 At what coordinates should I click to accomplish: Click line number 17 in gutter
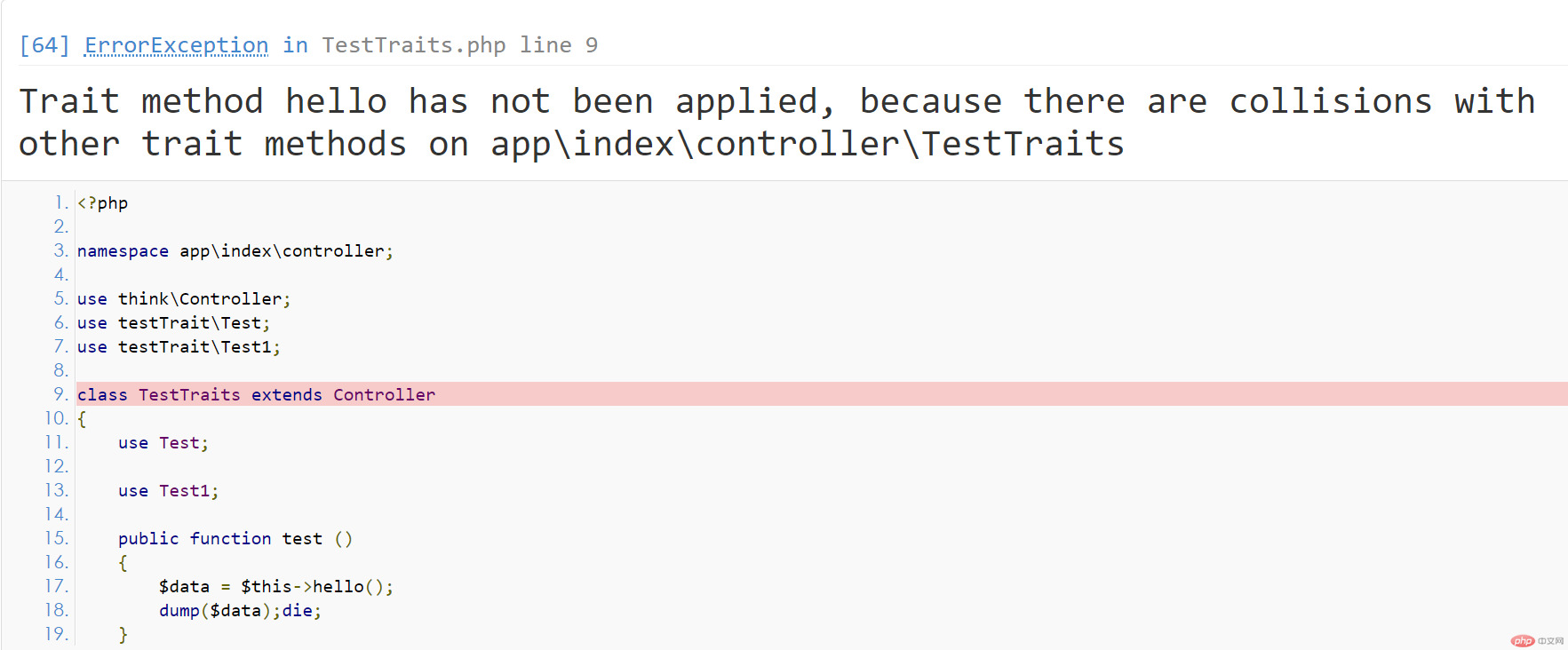[x=57, y=586]
